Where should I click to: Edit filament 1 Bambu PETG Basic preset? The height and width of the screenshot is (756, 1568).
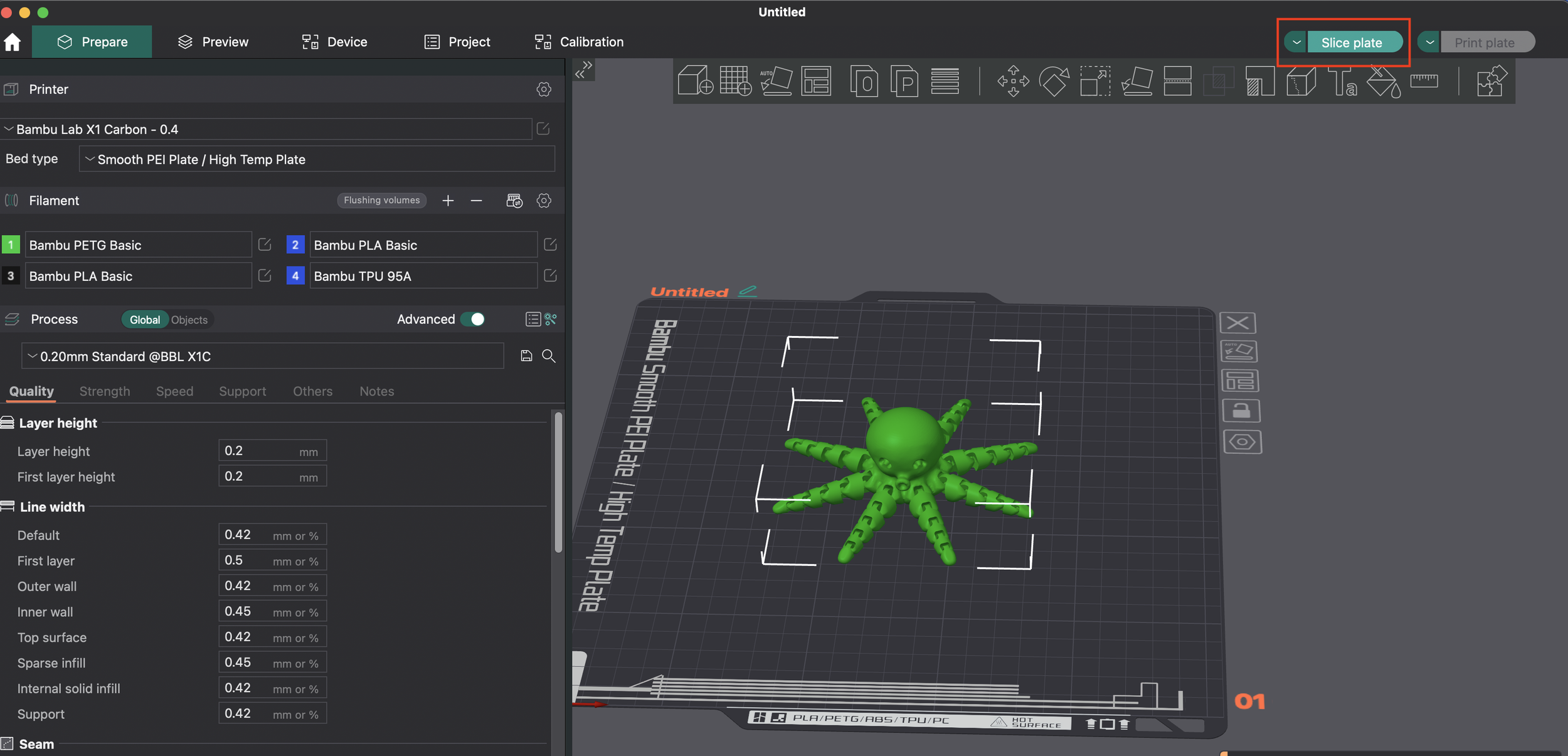(265, 244)
